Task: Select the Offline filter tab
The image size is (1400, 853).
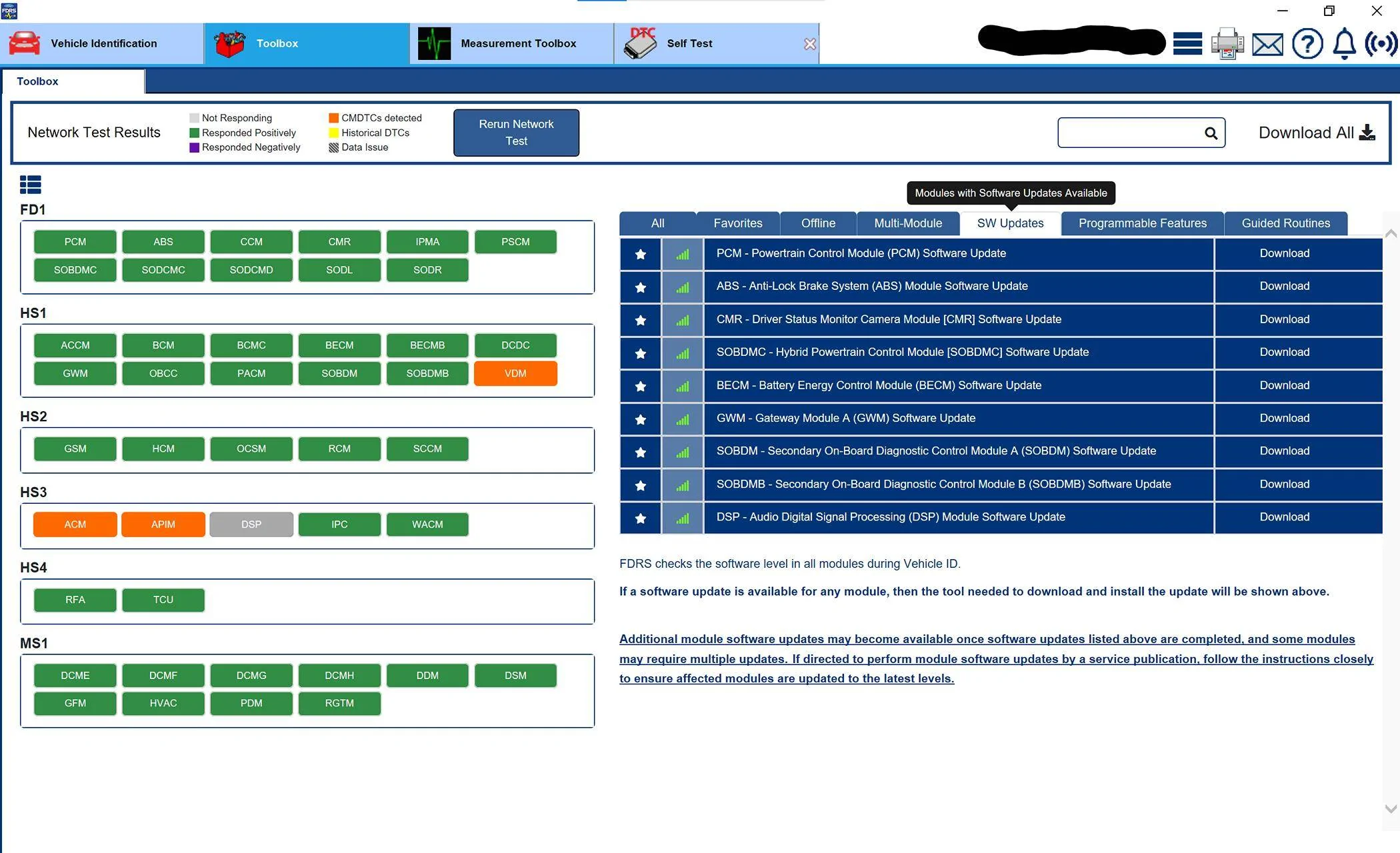Action: point(818,223)
